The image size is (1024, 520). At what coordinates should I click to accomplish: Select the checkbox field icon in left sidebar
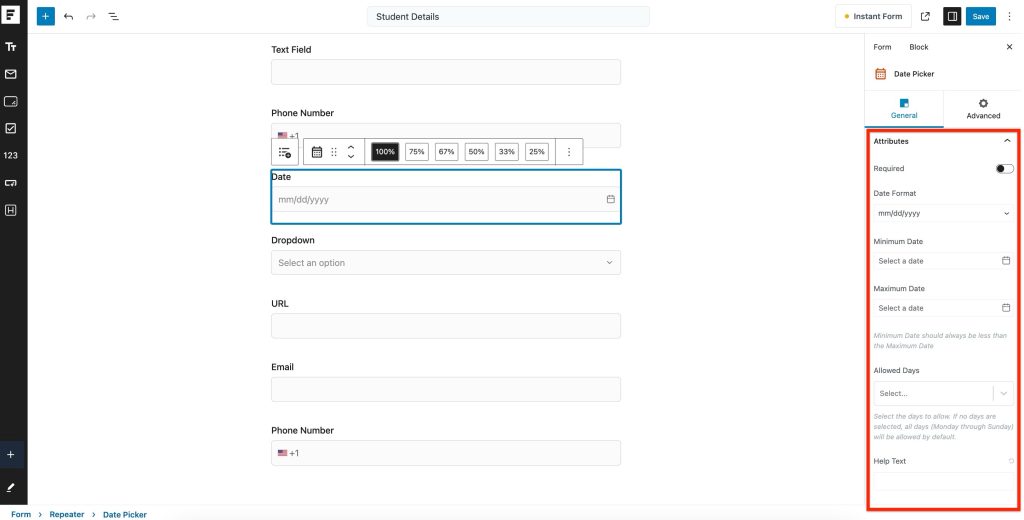[x=11, y=128]
